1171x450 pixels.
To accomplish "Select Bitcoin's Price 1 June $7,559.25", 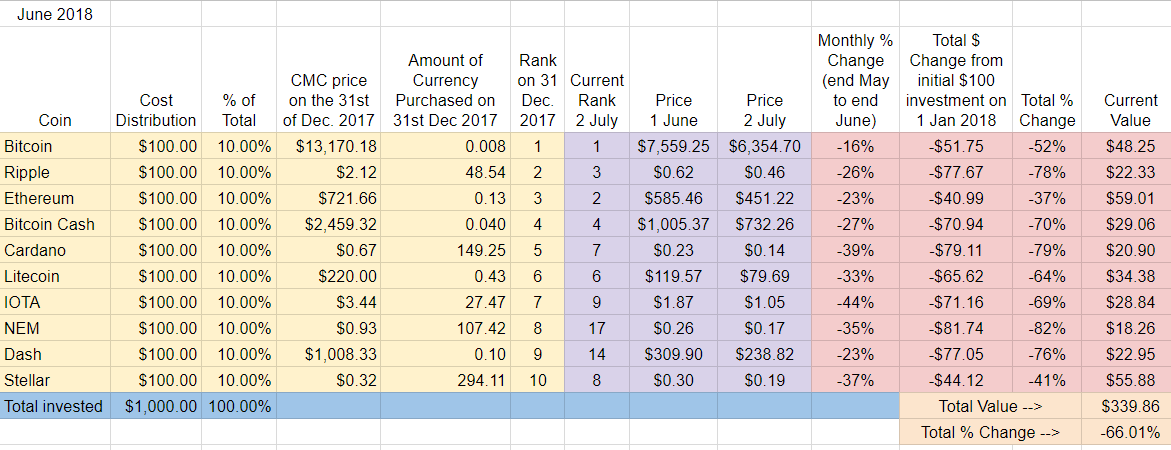I will coord(673,147).
